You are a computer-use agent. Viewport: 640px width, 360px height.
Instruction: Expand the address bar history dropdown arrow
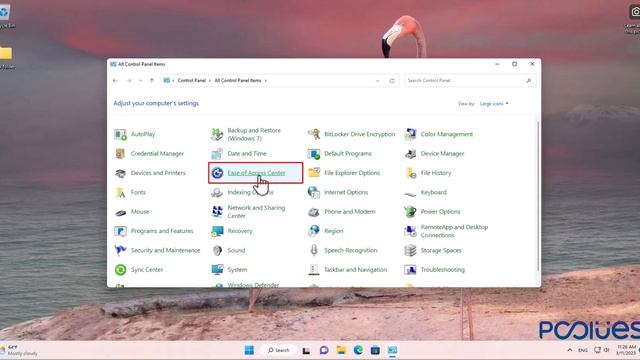378,81
